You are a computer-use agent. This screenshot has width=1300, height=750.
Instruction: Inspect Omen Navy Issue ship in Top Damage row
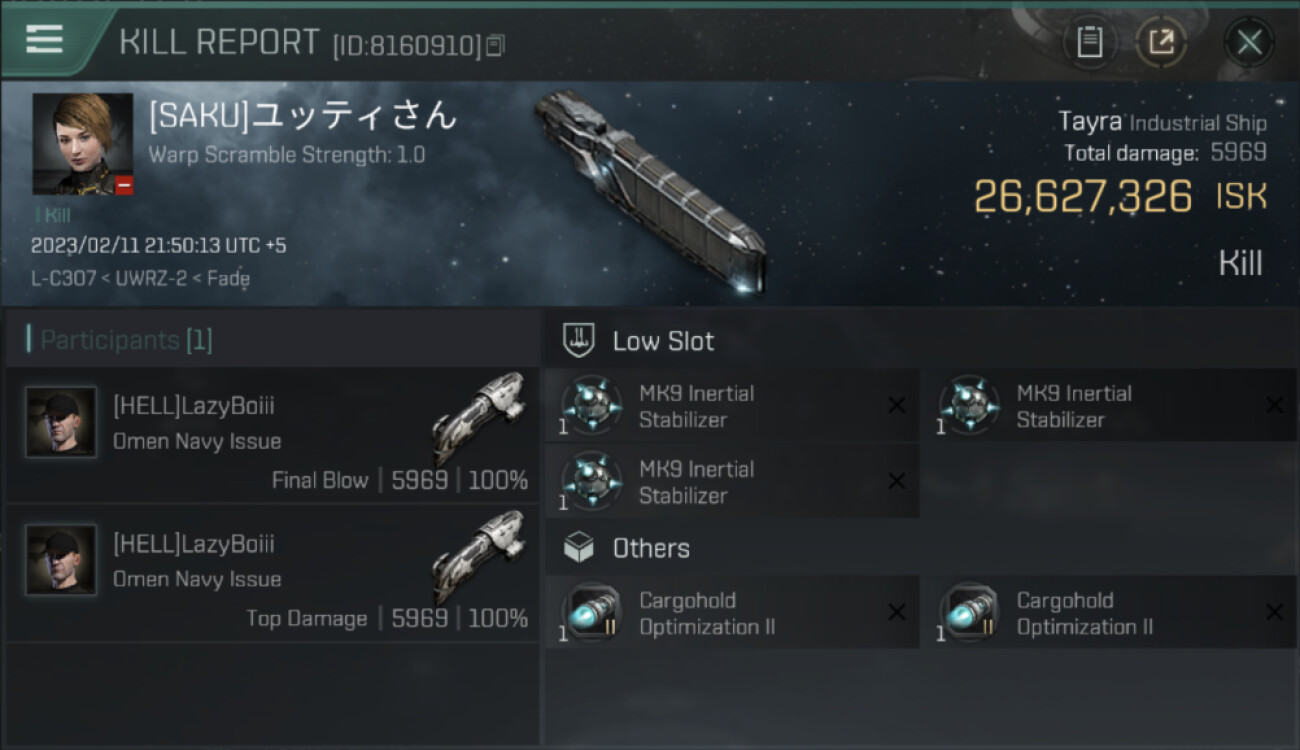click(478, 556)
